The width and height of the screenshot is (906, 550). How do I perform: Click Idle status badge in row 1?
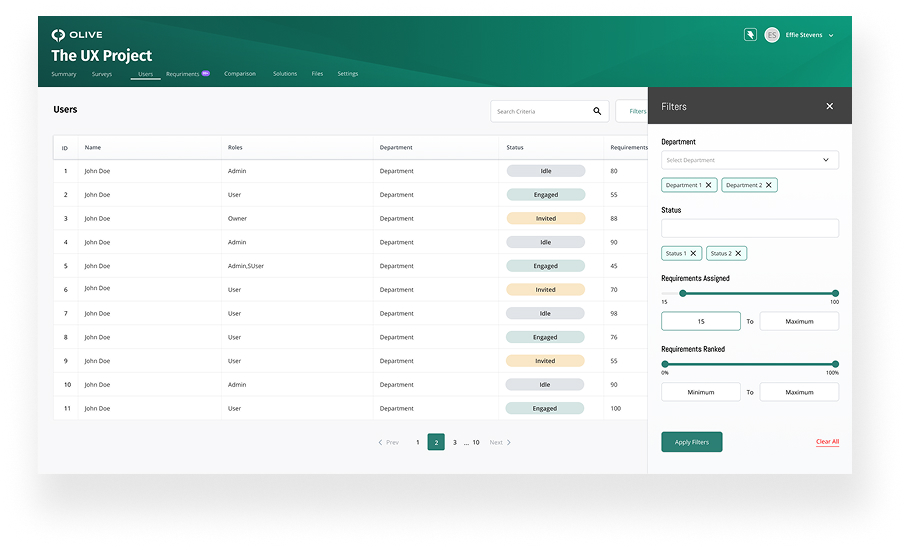tap(546, 171)
